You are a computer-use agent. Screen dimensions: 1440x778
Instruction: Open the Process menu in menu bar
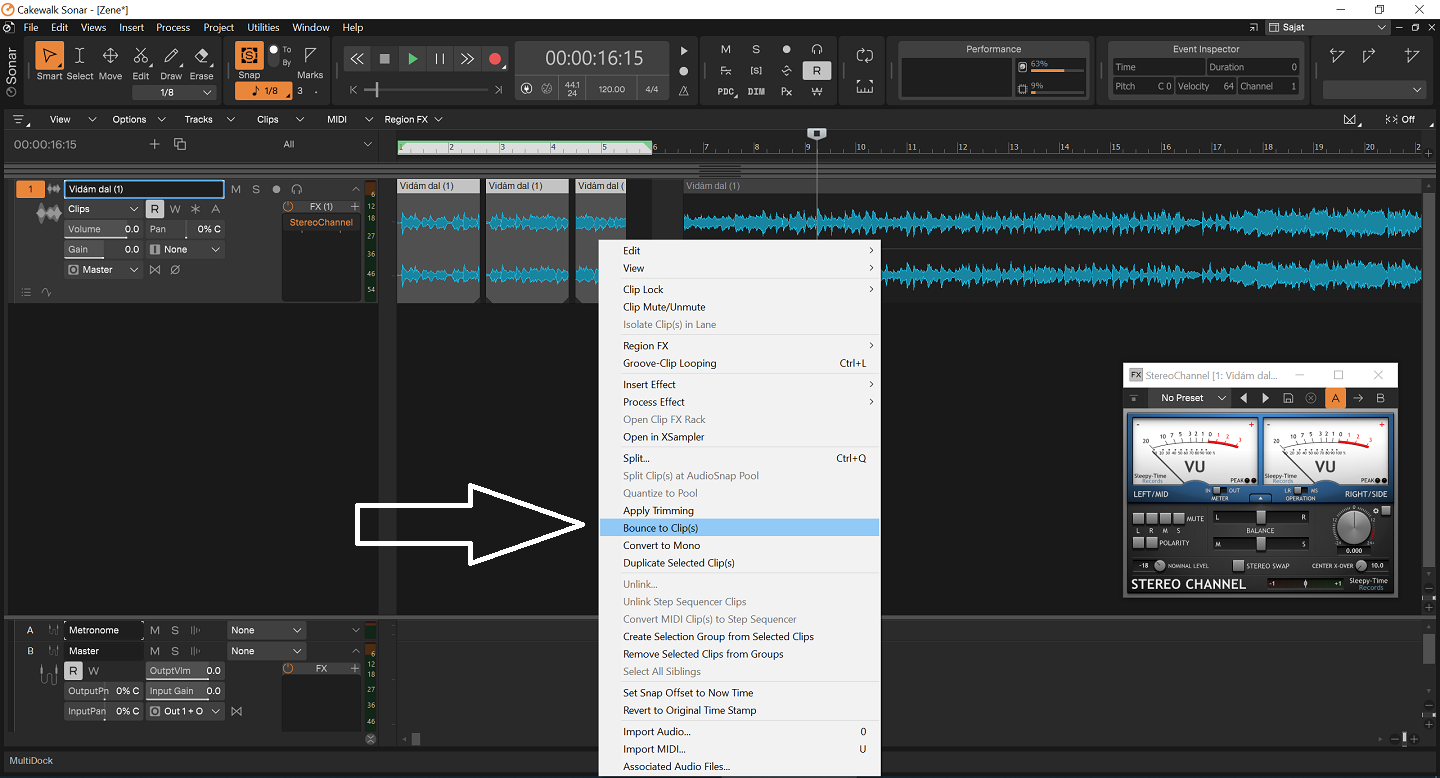(x=173, y=27)
